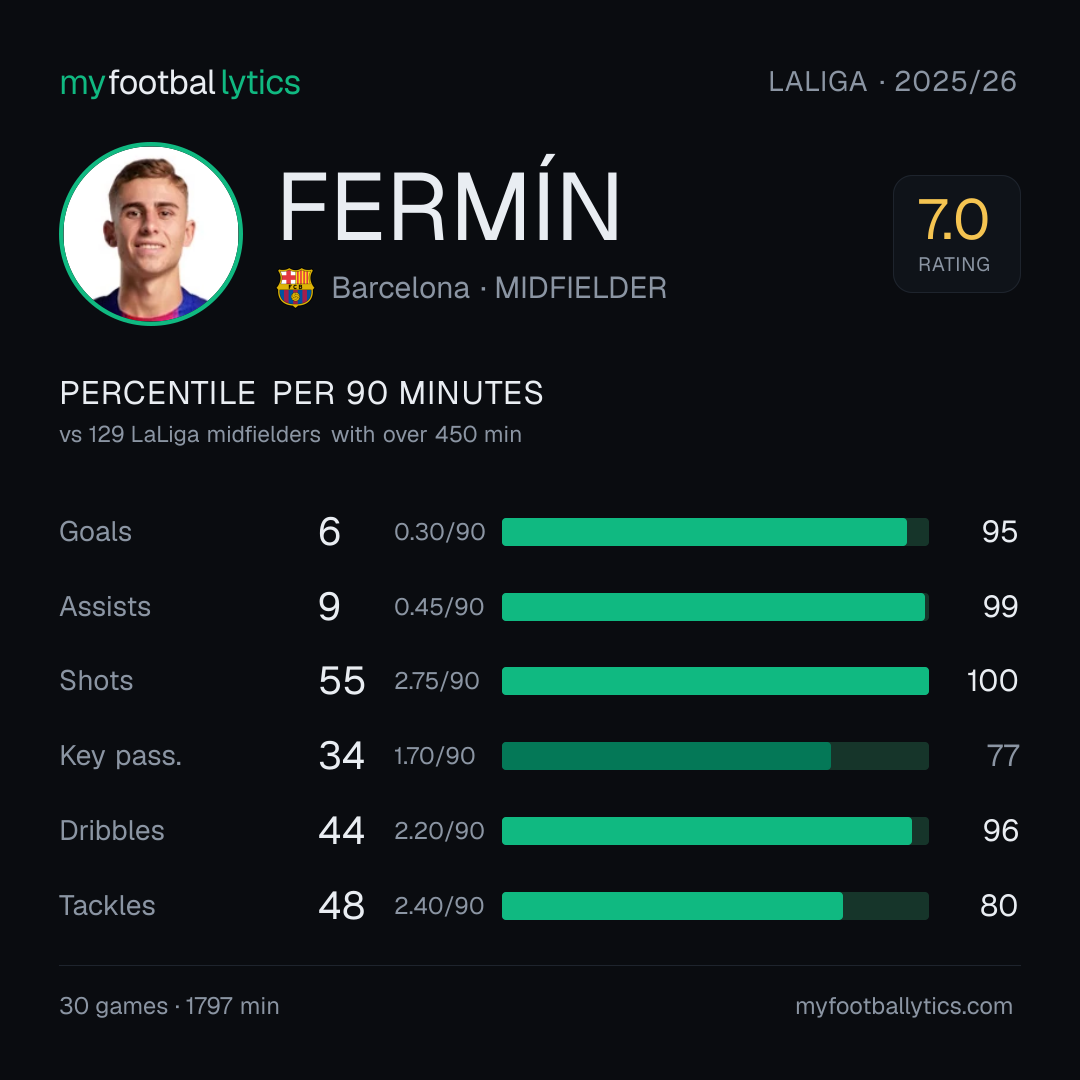
Task: Click the Tackles percentile bar
Action: pyautogui.click(x=715, y=906)
